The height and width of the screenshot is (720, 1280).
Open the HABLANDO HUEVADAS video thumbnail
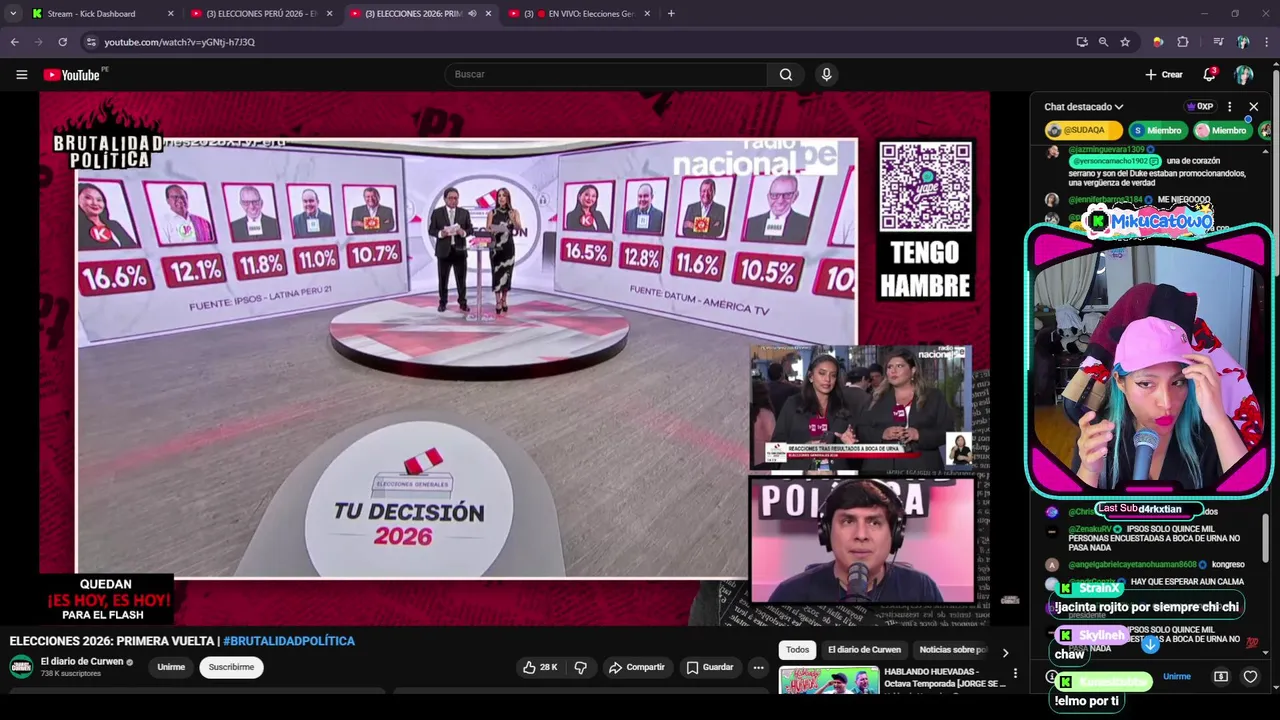[829, 681]
